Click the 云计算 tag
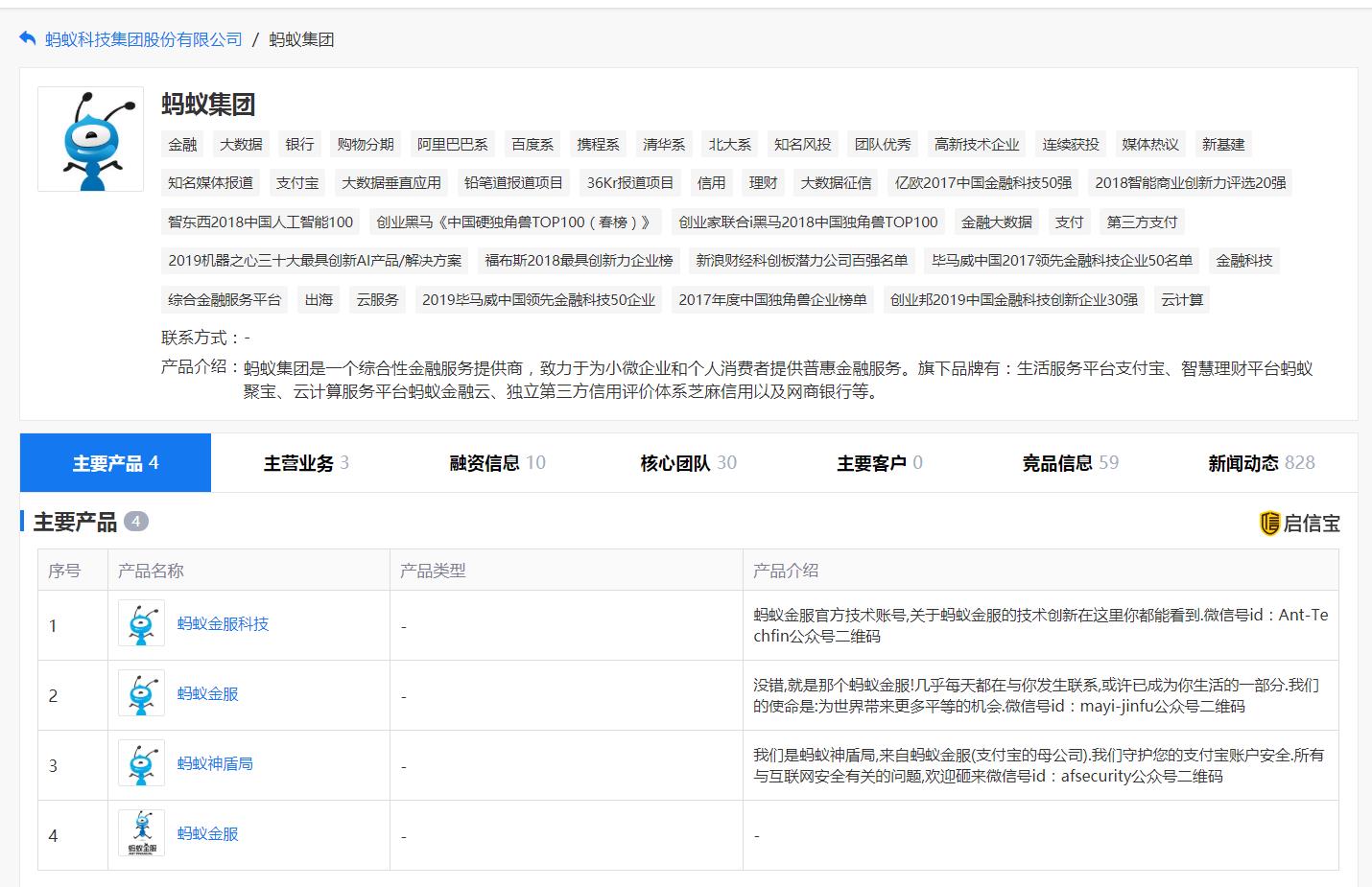The image size is (1372, 887). click(1181, 299)
